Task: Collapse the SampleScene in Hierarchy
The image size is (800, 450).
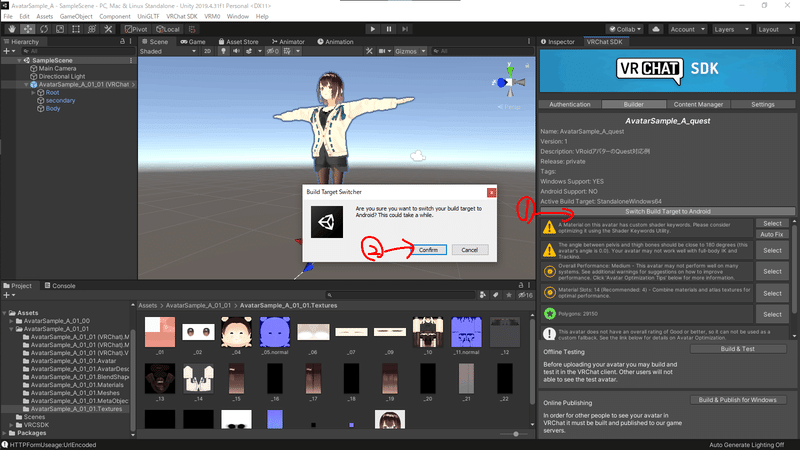Action: coord(19,60)
